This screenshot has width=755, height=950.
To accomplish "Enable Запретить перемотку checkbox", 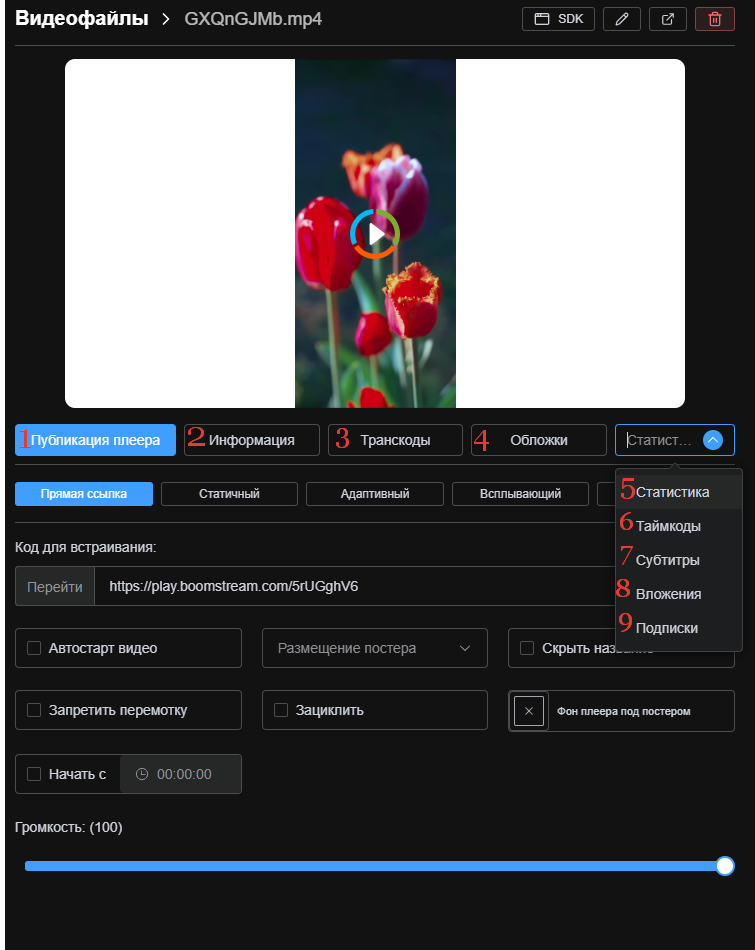I will click(34, 710).
